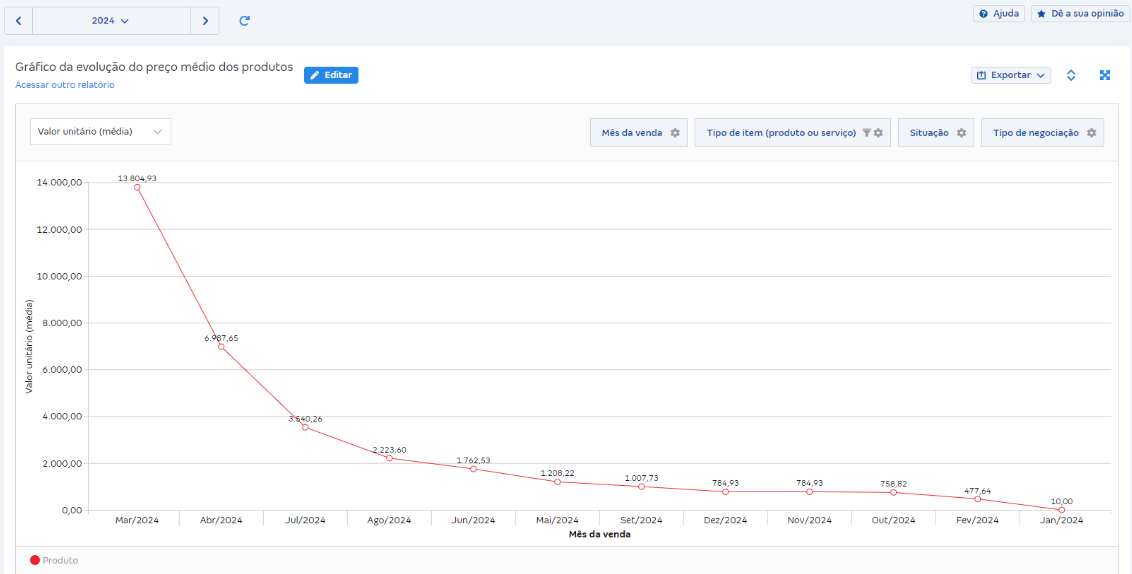Open the 2024 year dropdown
Screen dimensions: 1132x574
click(x=111, y=20)
